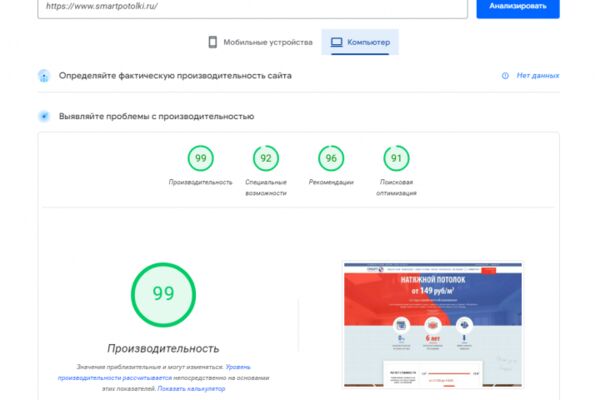Click the Специальные возможности label
600x400 pixels.
[266, 188]
